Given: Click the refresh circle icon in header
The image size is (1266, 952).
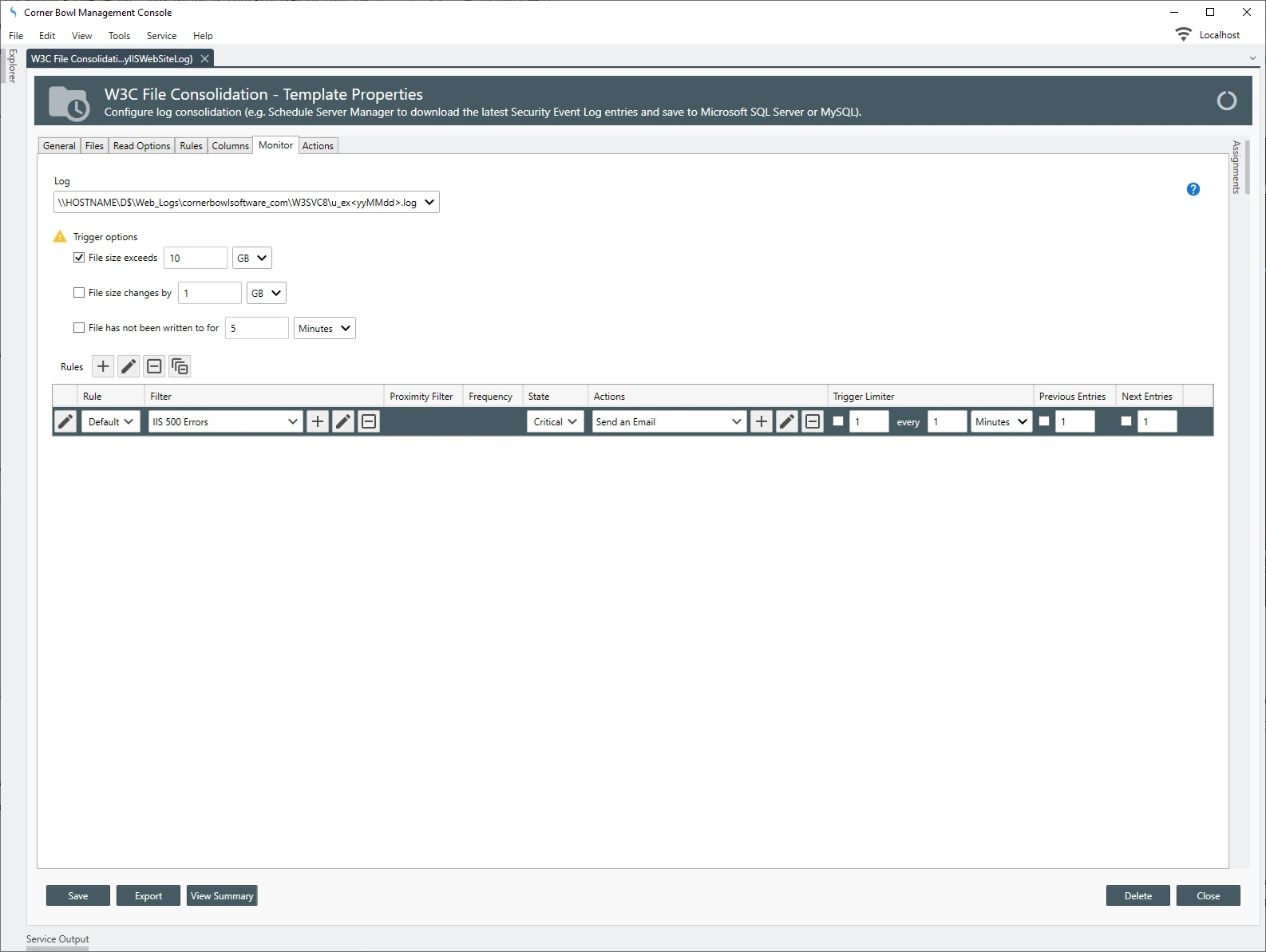Looking at the screenshot, I should point(1226,101).
